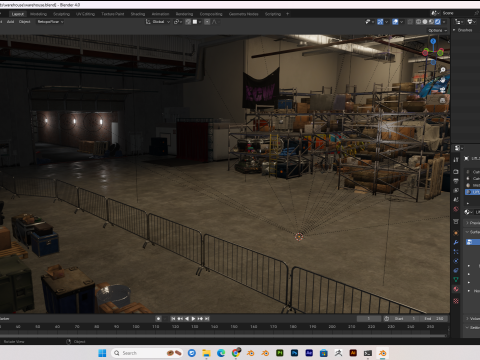Click the blue Z axis on navigation gizmo
This screenshot has width=480, height=360.
(433, 41)
